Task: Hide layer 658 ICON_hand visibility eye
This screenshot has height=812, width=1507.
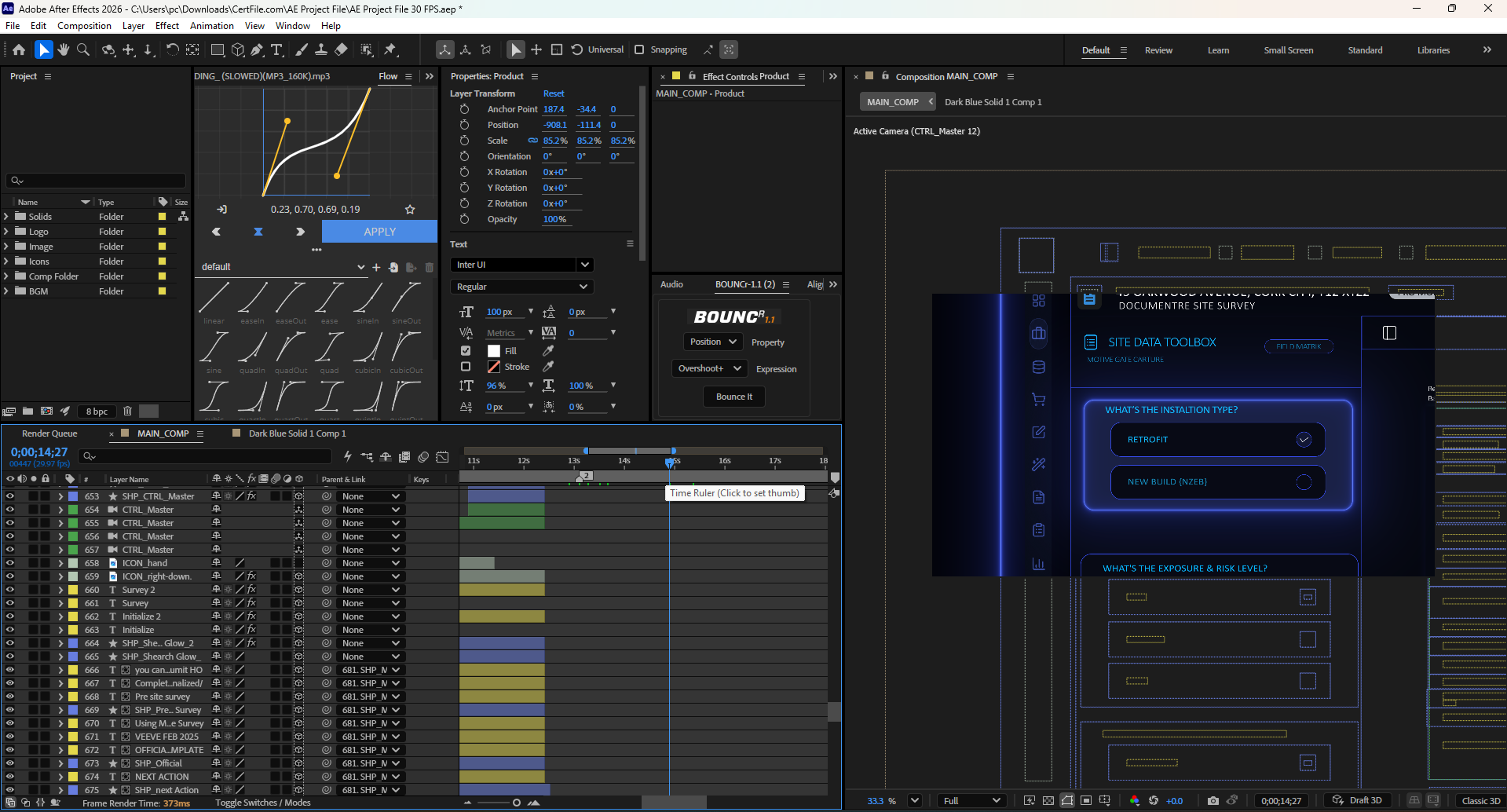Action: click(10, 563)
